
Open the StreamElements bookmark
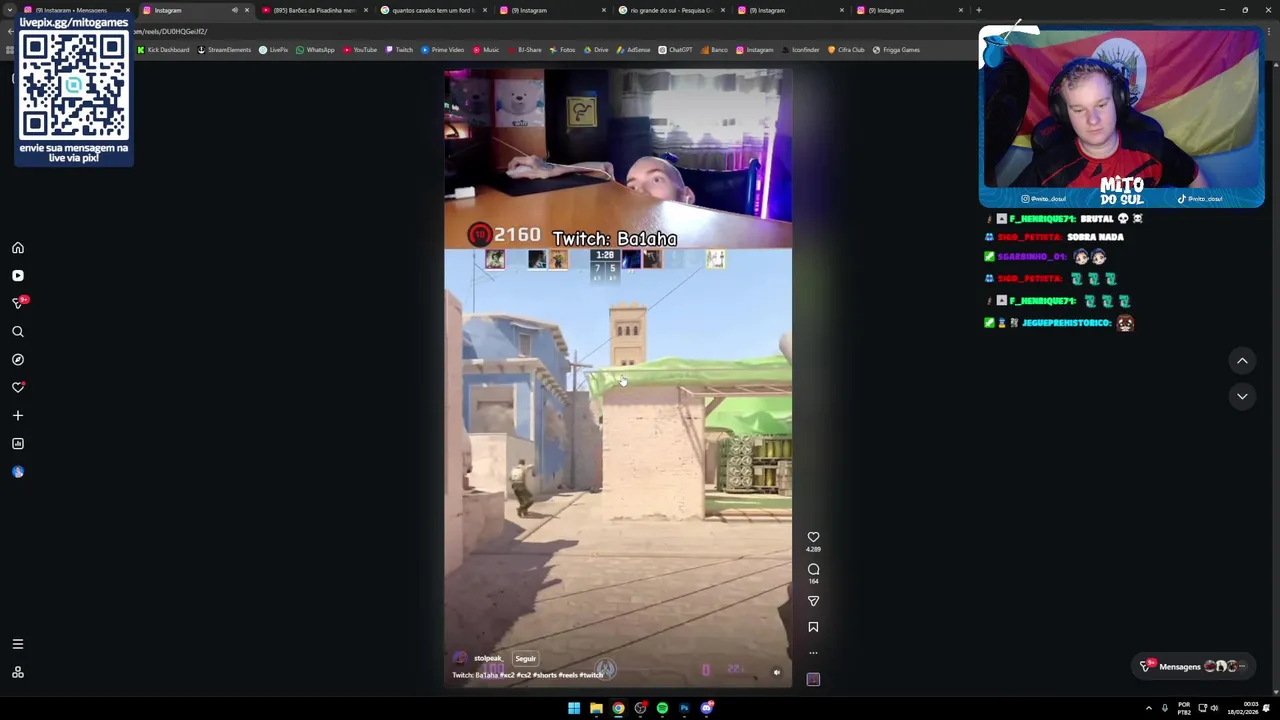[x=224, y=50]
